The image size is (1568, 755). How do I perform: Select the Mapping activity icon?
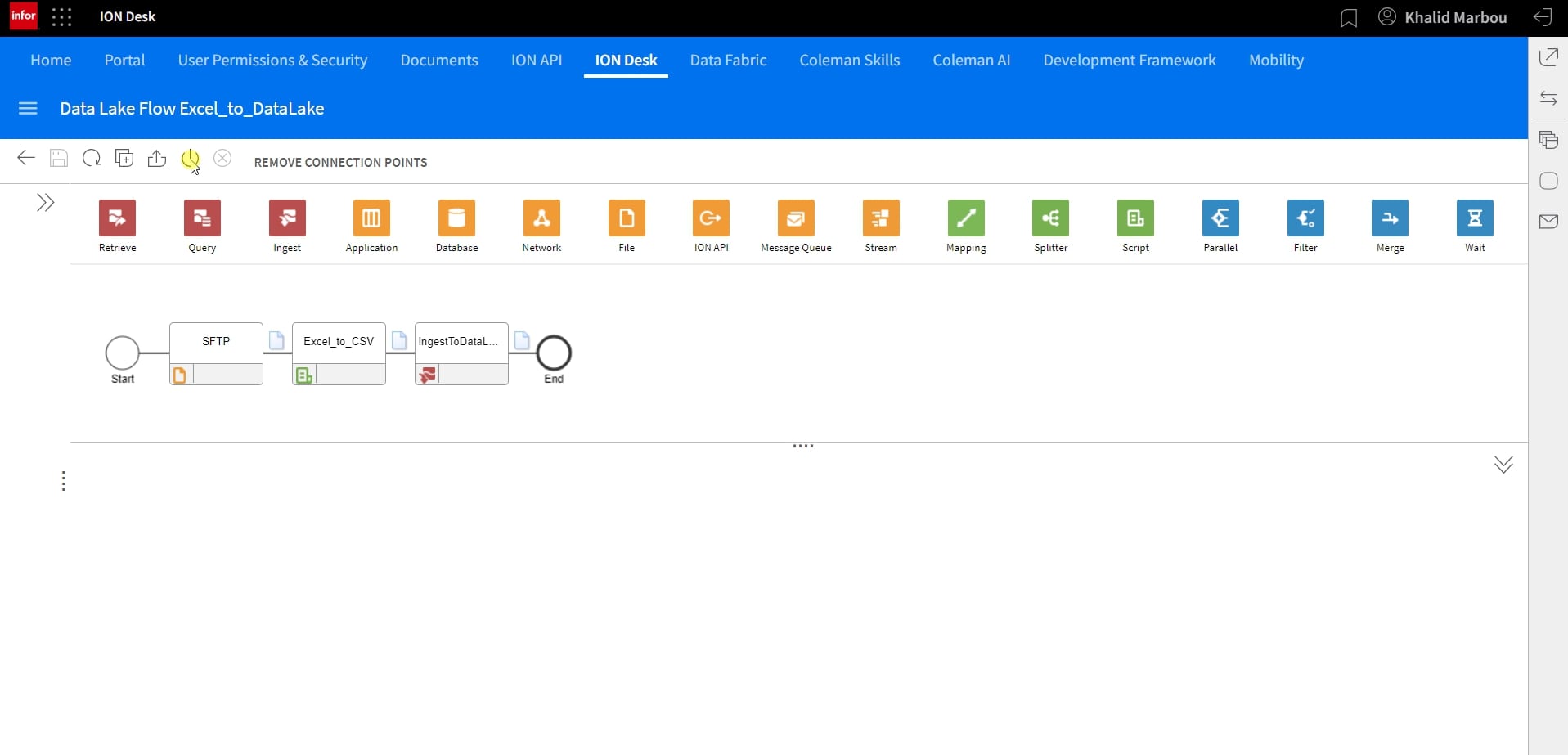[966, 218]
